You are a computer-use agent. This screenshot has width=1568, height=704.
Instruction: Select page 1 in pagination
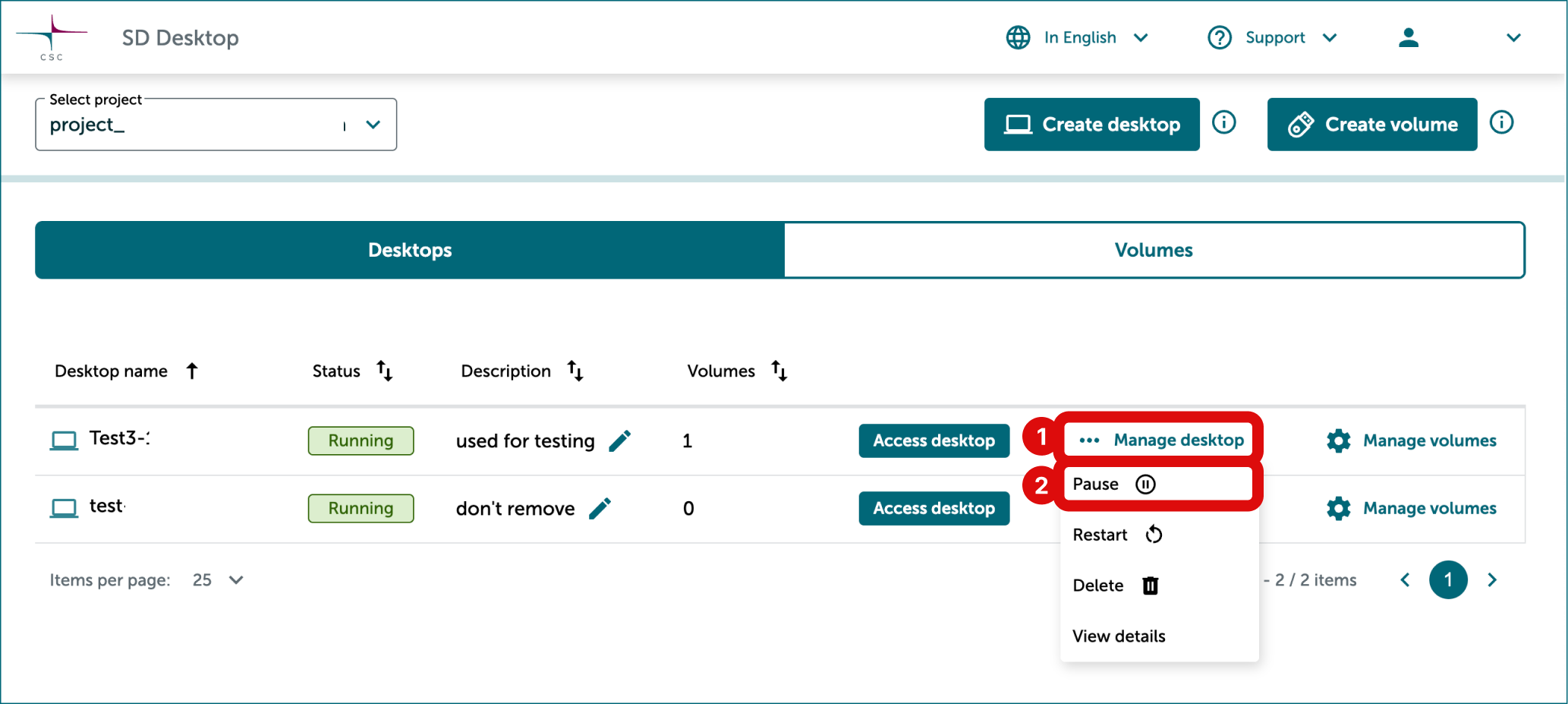(x=1448, y=580)
